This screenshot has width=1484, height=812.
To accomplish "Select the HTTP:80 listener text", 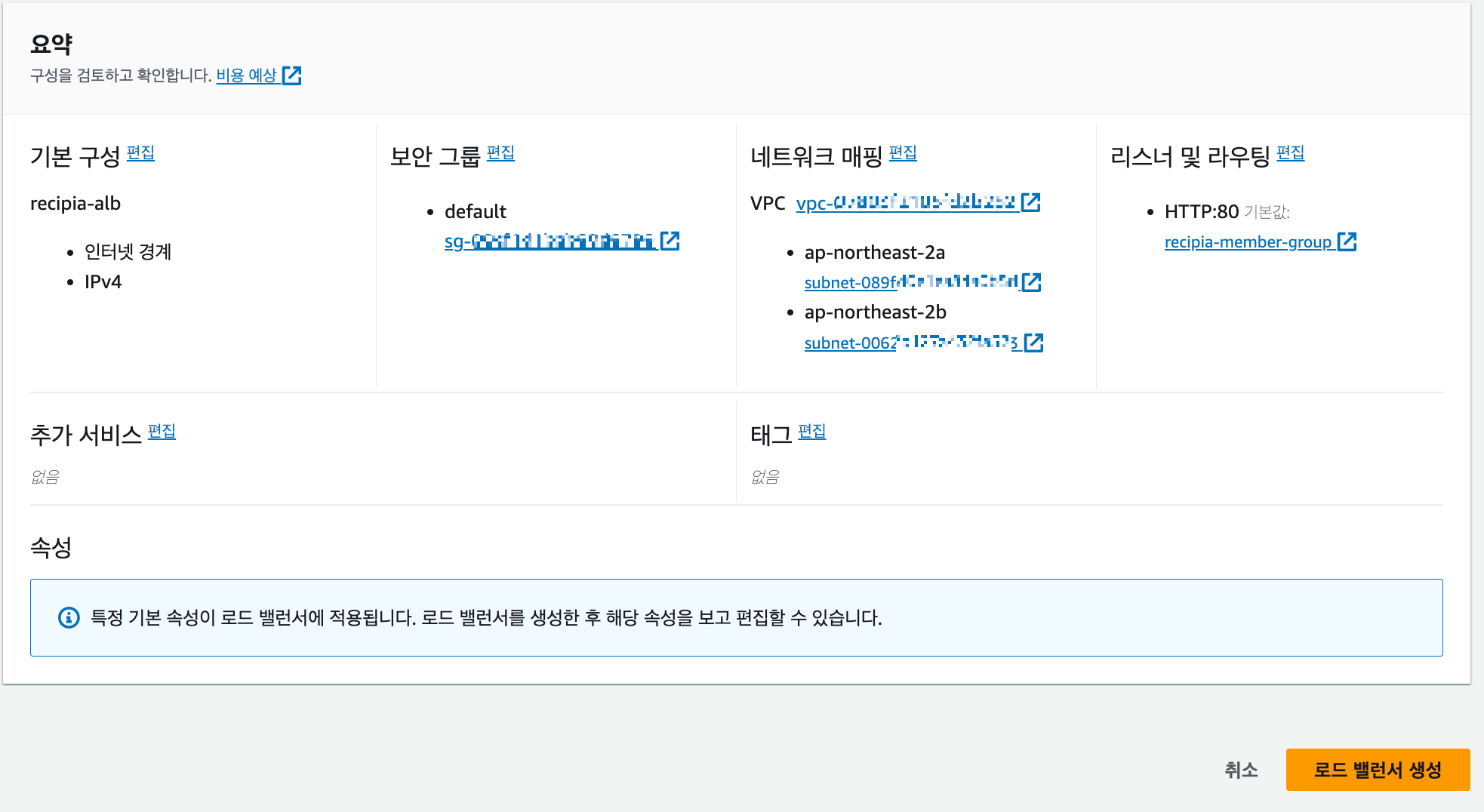I will coord(1202,212).
